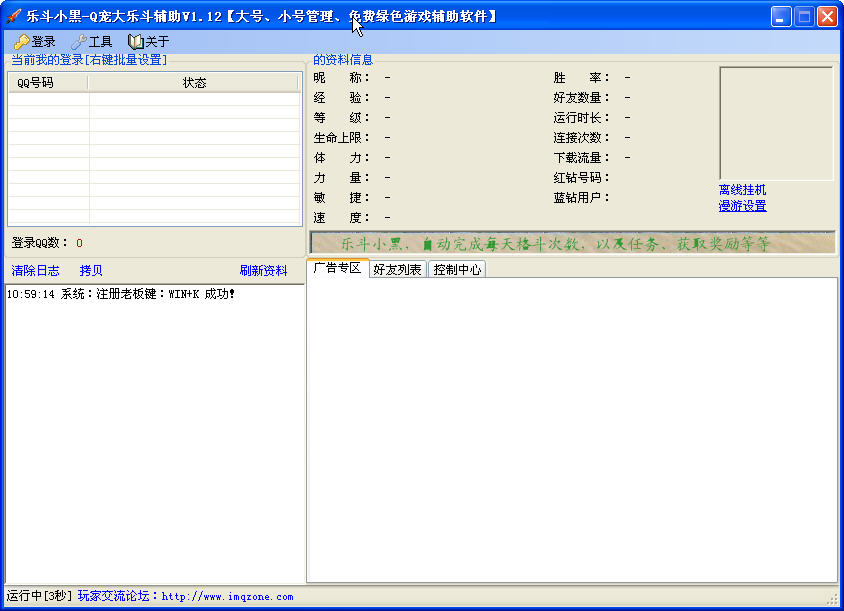844x611 pixels.
Task: Open forum link http://www.imqzone.com
Action: click(x=227, y=596)
